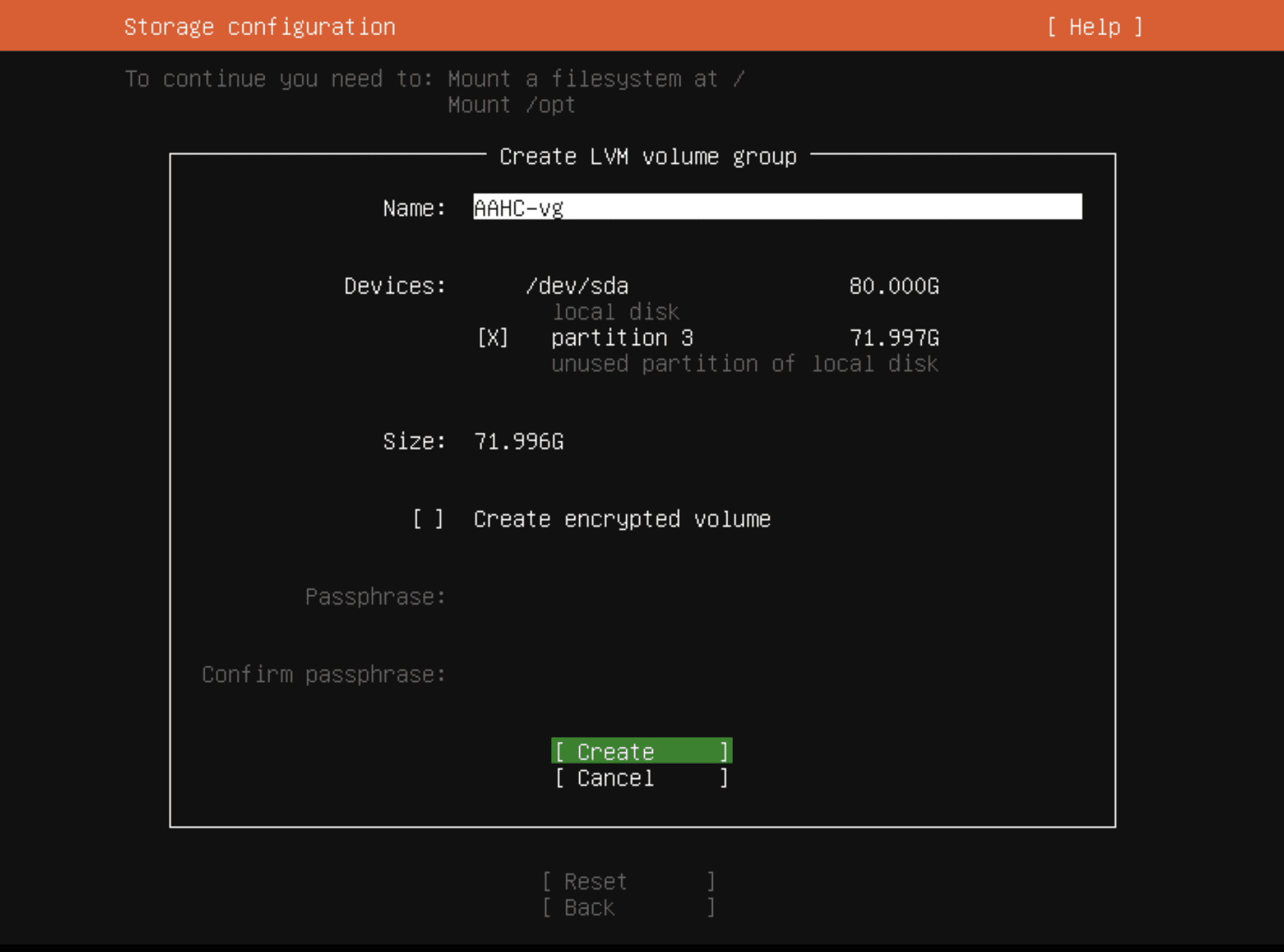This screenshot has width=1284, height=952.
Task: Click the Size value 71.996G
Action: [518, 442]
